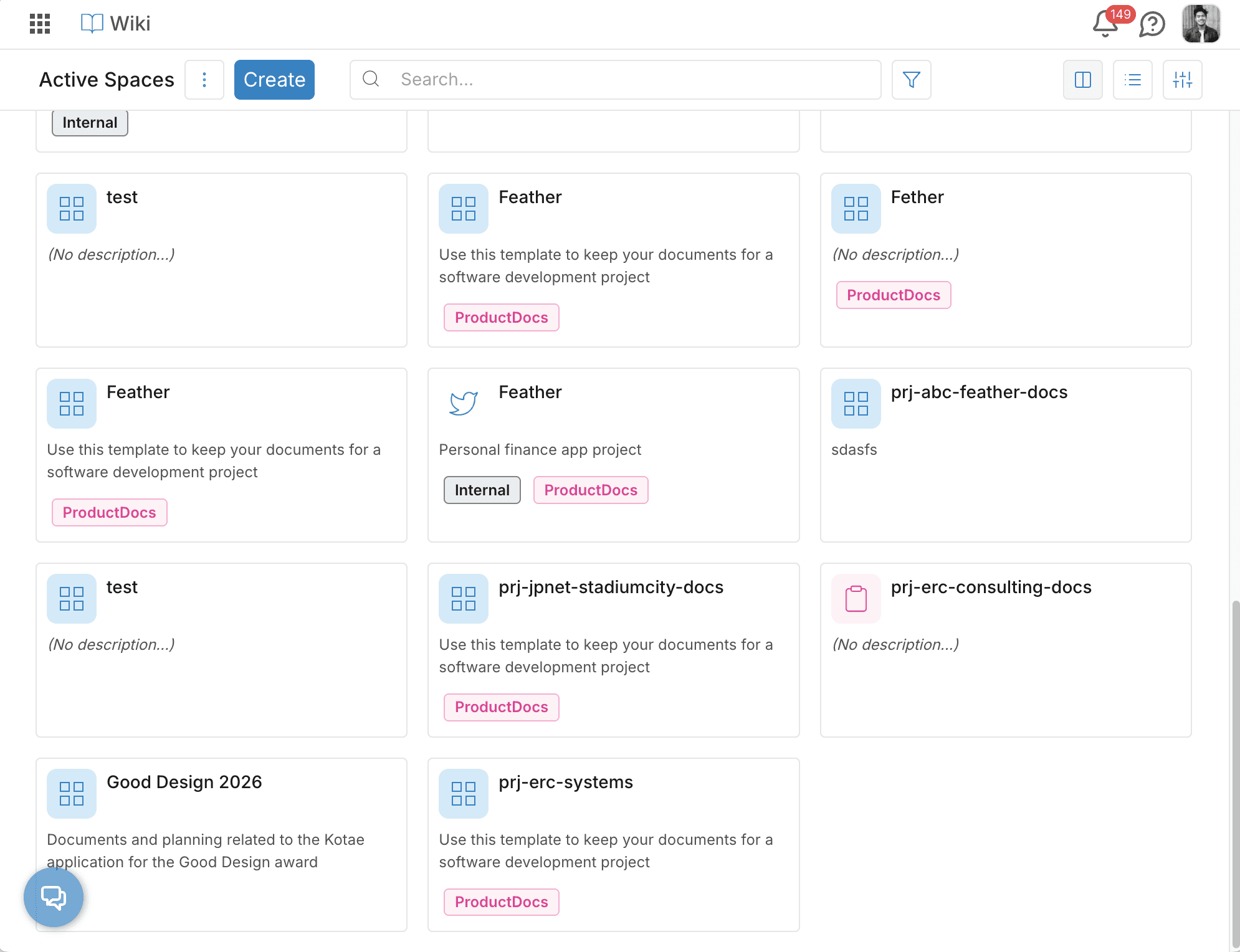Viewport: 1240px width, 952px height.
Task: Open the help question bubble icon
Action: click(x=1152, y=25)
